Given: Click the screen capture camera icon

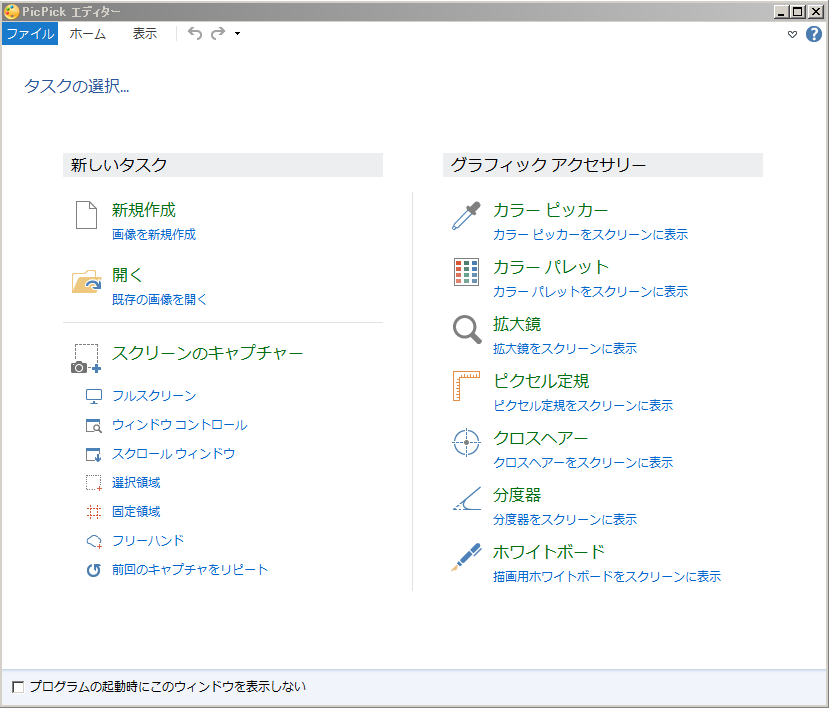Looking at the screenshot, I should pyautogui.click(x=86, y=358).
